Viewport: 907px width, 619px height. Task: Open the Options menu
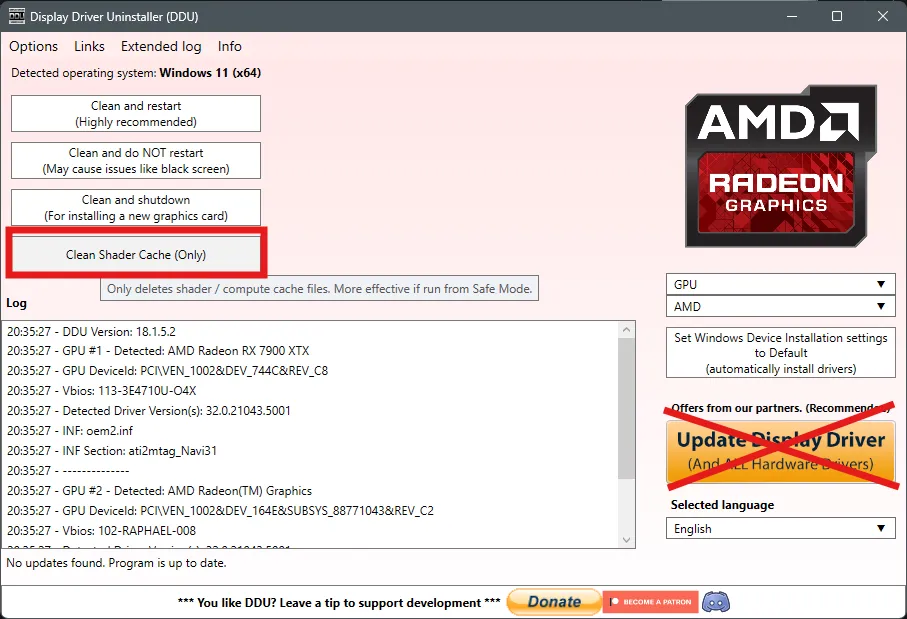pyautogui.click(x=34, y=46)
